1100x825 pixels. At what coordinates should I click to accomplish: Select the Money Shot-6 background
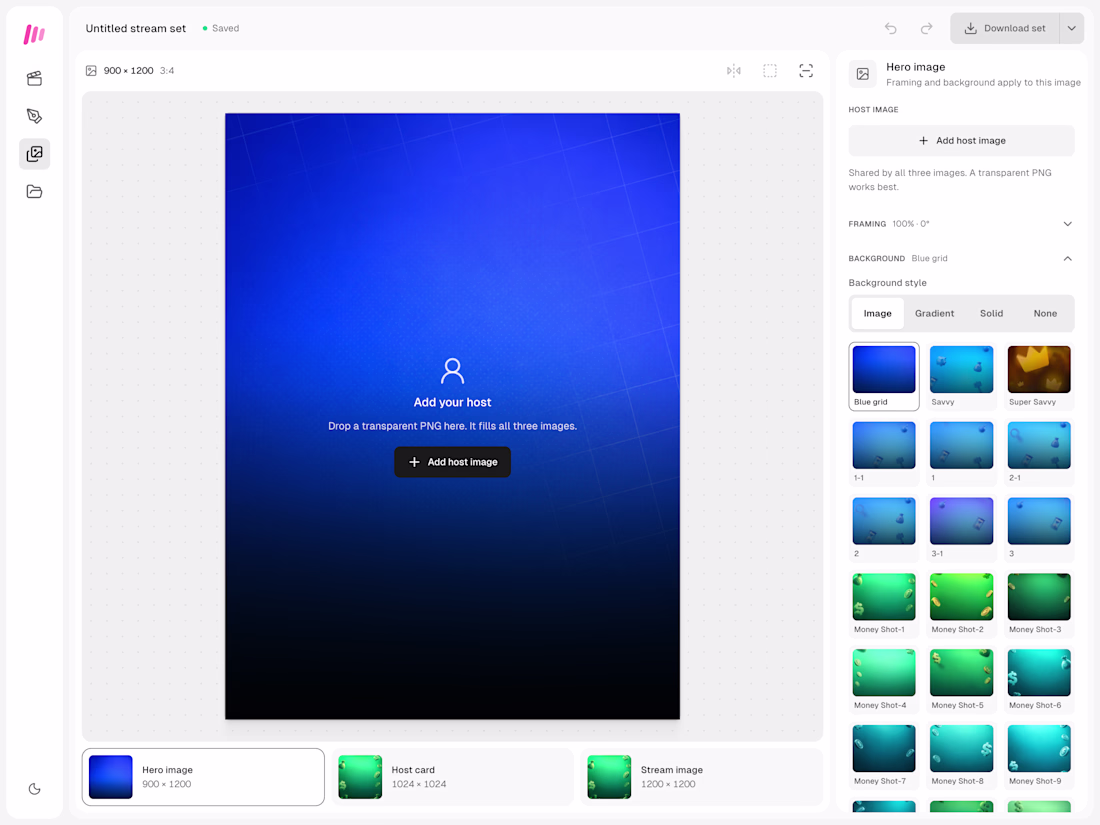[1039, 680]
